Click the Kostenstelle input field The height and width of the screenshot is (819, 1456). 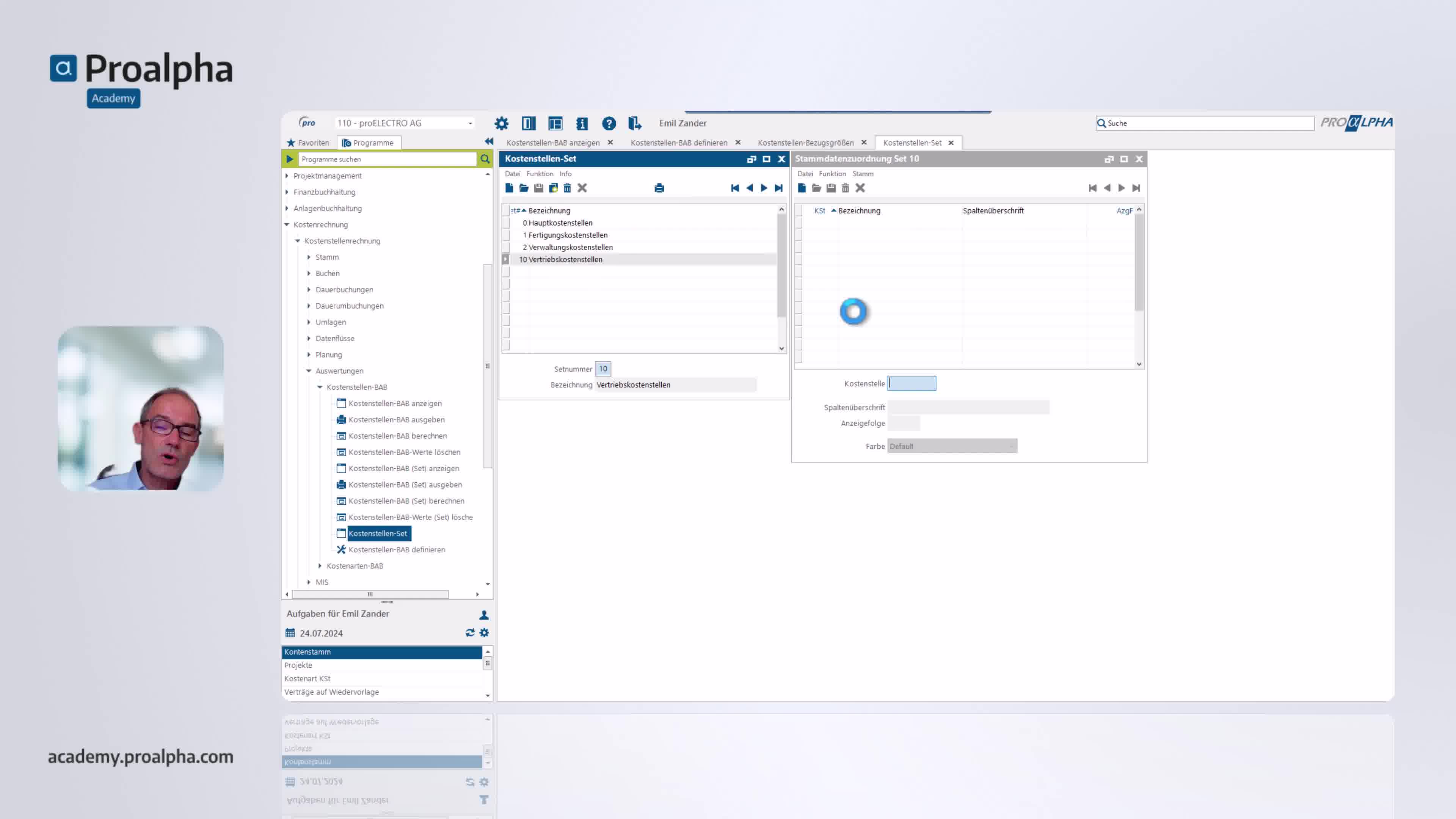click(912, 384)
